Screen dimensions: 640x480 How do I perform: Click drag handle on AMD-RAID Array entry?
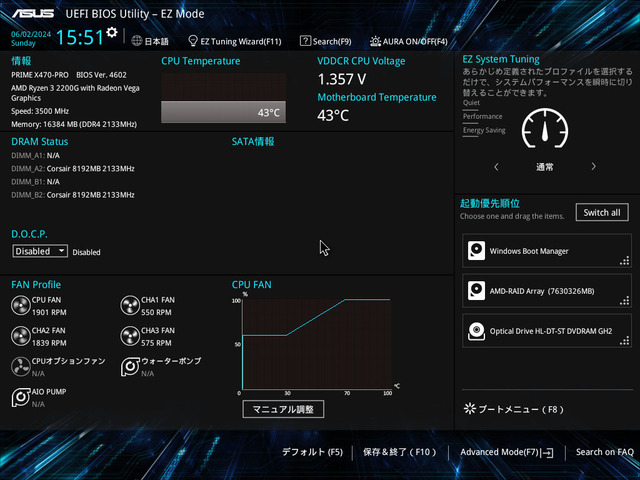click(624, 301)
